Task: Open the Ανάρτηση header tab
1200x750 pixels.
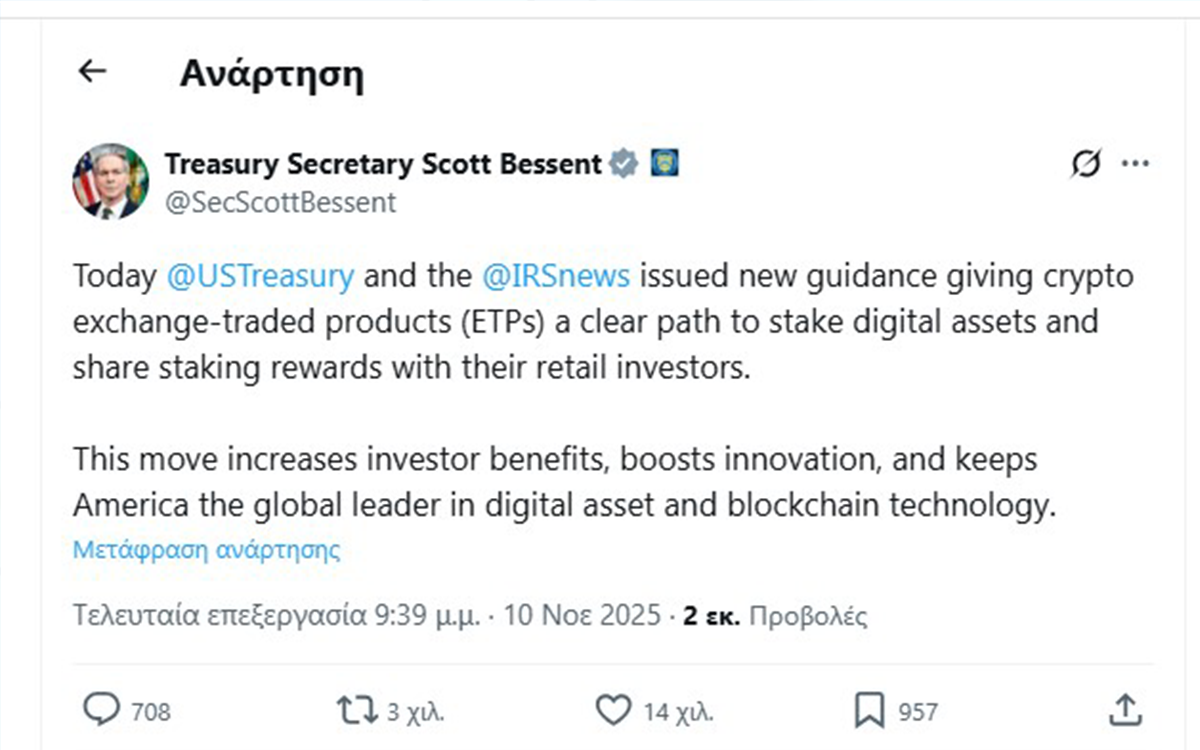Action: click(x=271, y=73)
